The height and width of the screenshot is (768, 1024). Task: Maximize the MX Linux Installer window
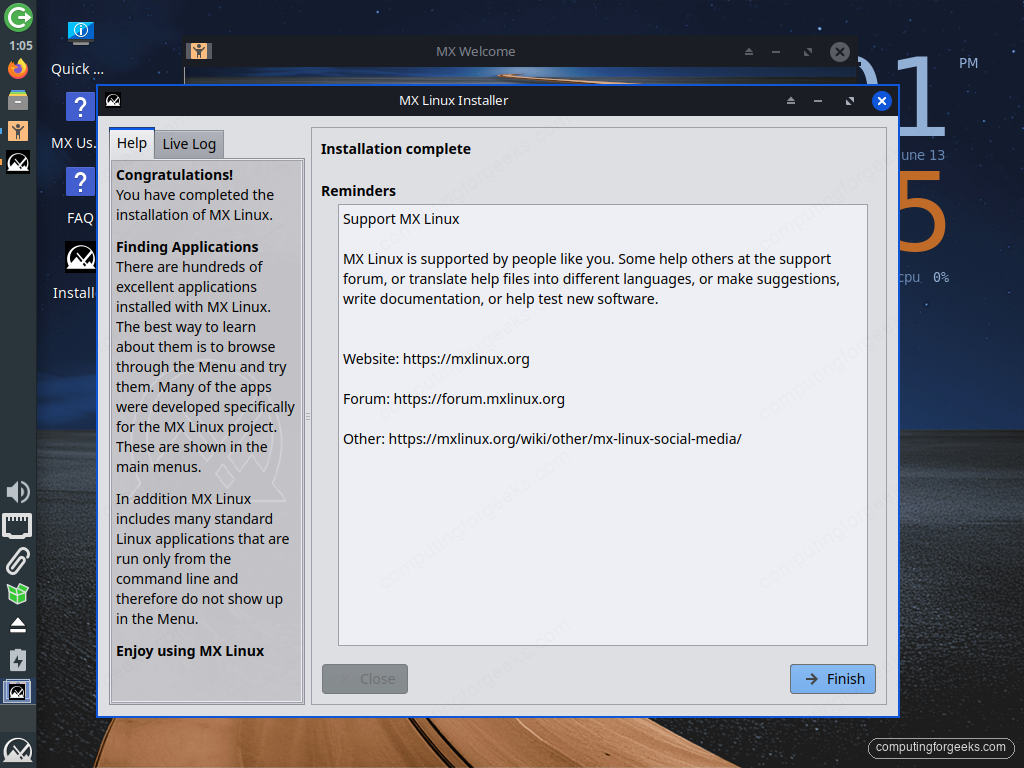tap(850, 101)
